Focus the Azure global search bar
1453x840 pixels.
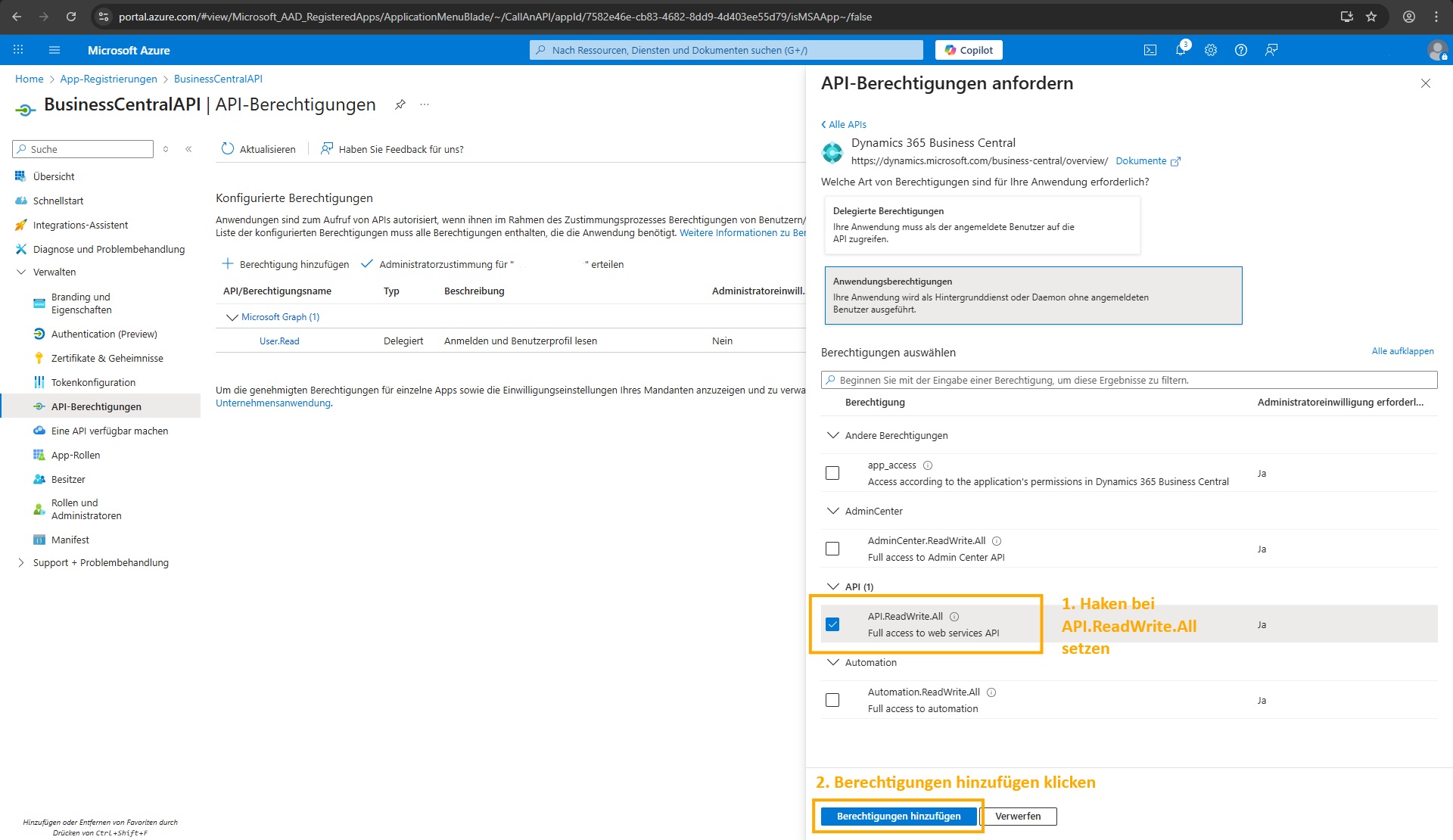(x=726, y=50)
